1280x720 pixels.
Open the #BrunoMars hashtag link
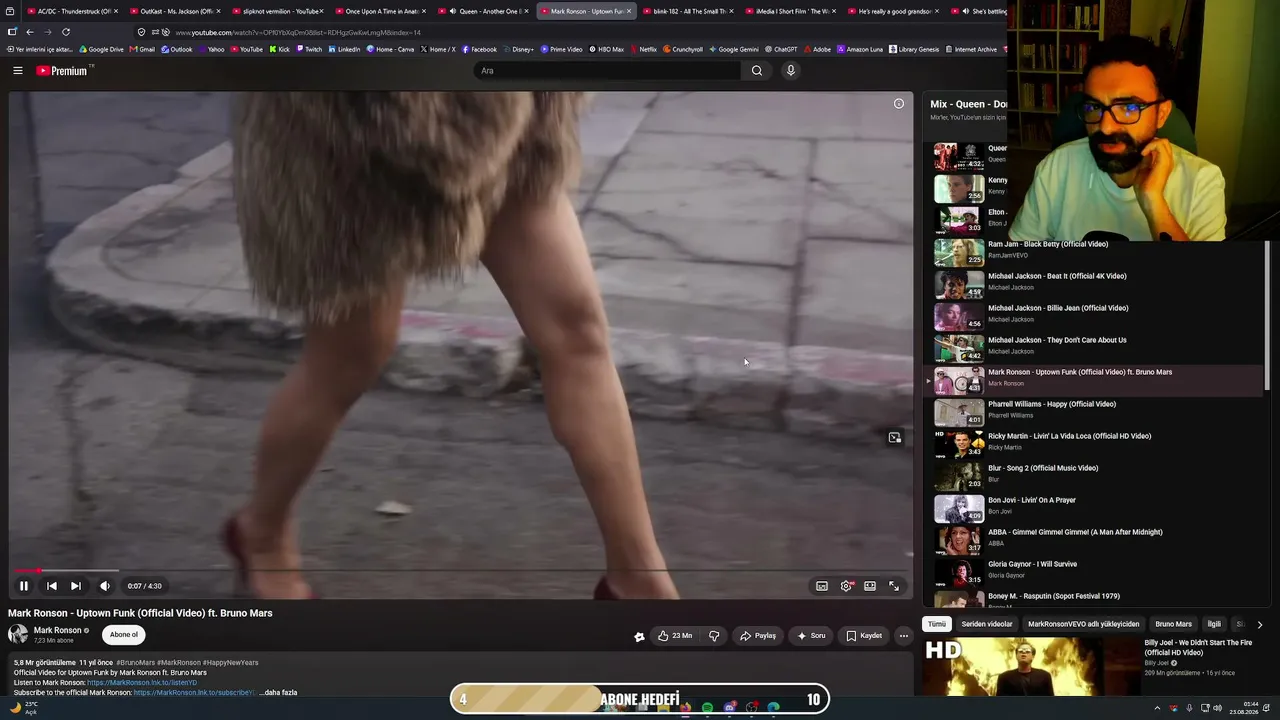coord(135,662)
